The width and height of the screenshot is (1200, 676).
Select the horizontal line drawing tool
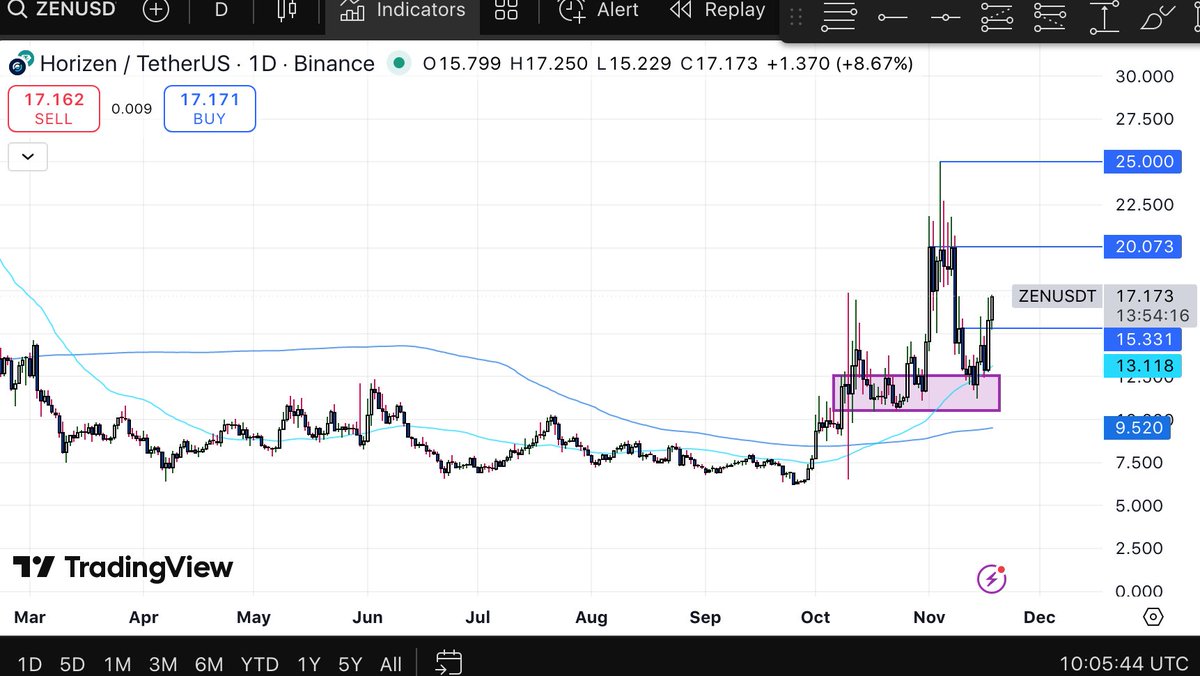944,17
